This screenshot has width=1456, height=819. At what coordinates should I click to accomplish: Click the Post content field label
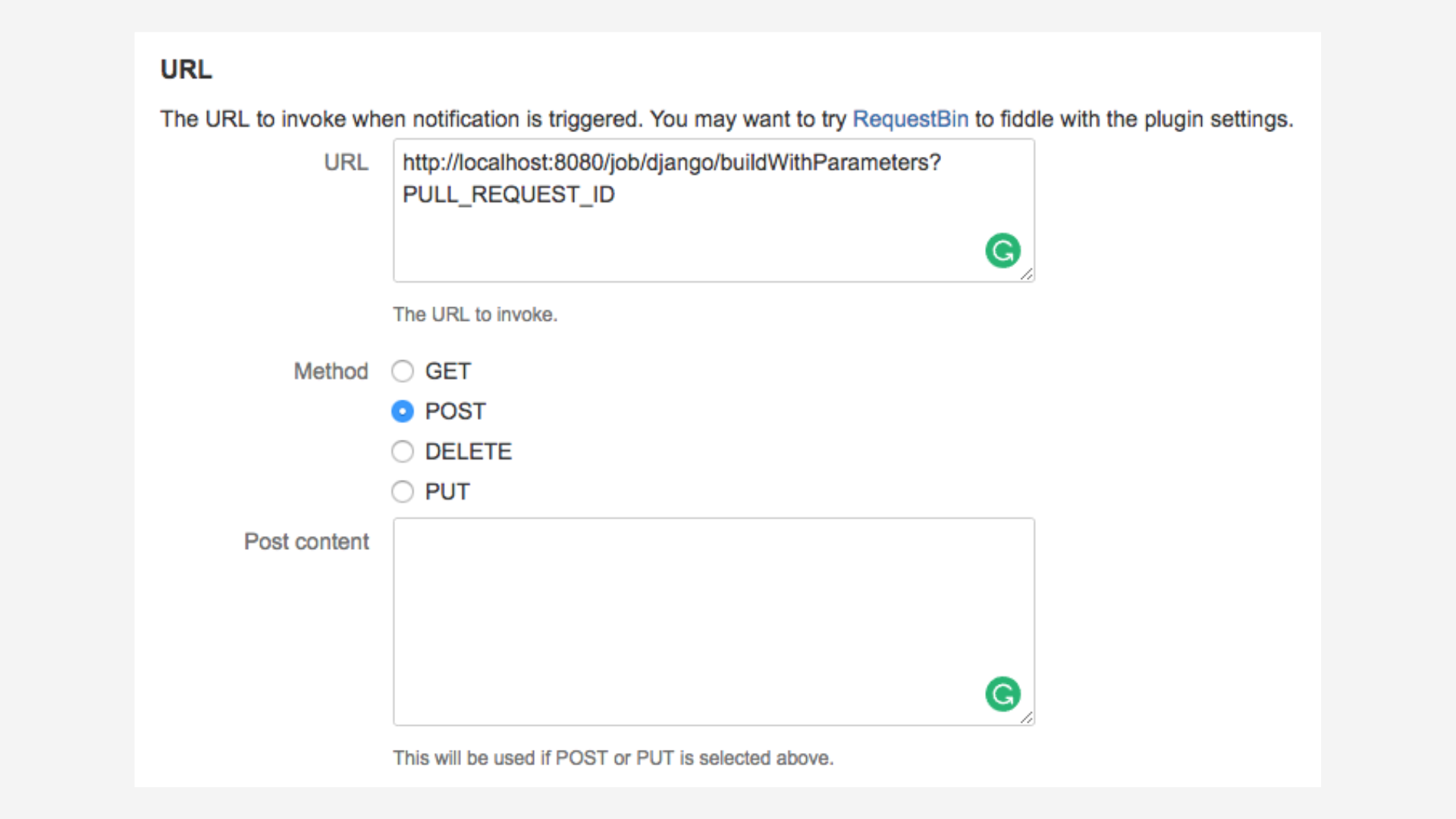pyautogui.click(x=306, y=542)
